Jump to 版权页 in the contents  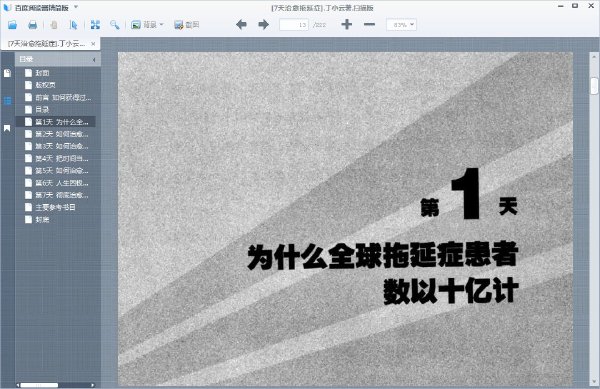pos(45,85)
